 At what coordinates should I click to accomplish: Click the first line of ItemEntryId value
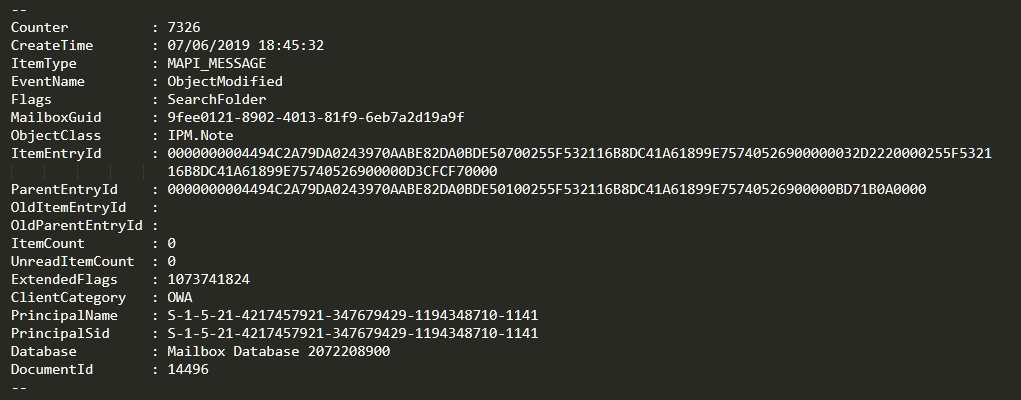tap(580, 154)
